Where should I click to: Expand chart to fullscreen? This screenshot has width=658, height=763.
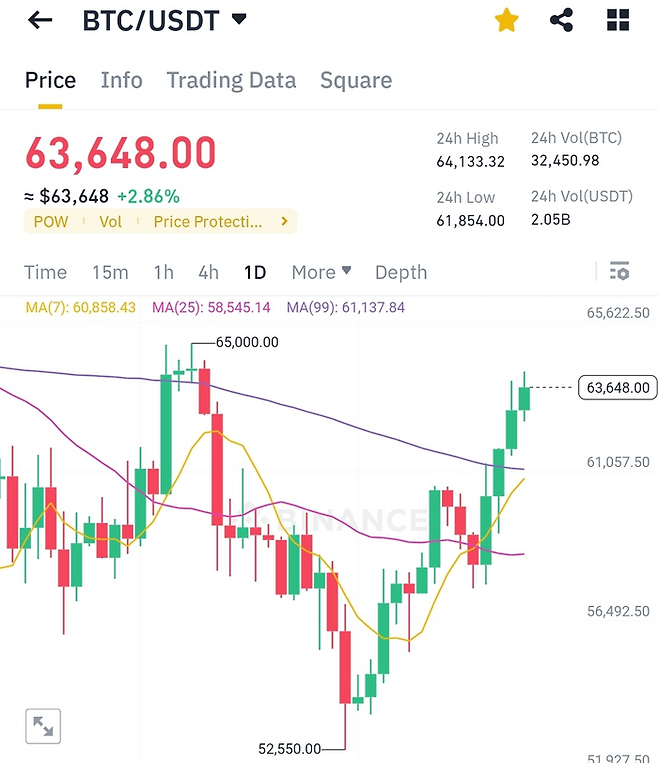[x=43, y=726]
